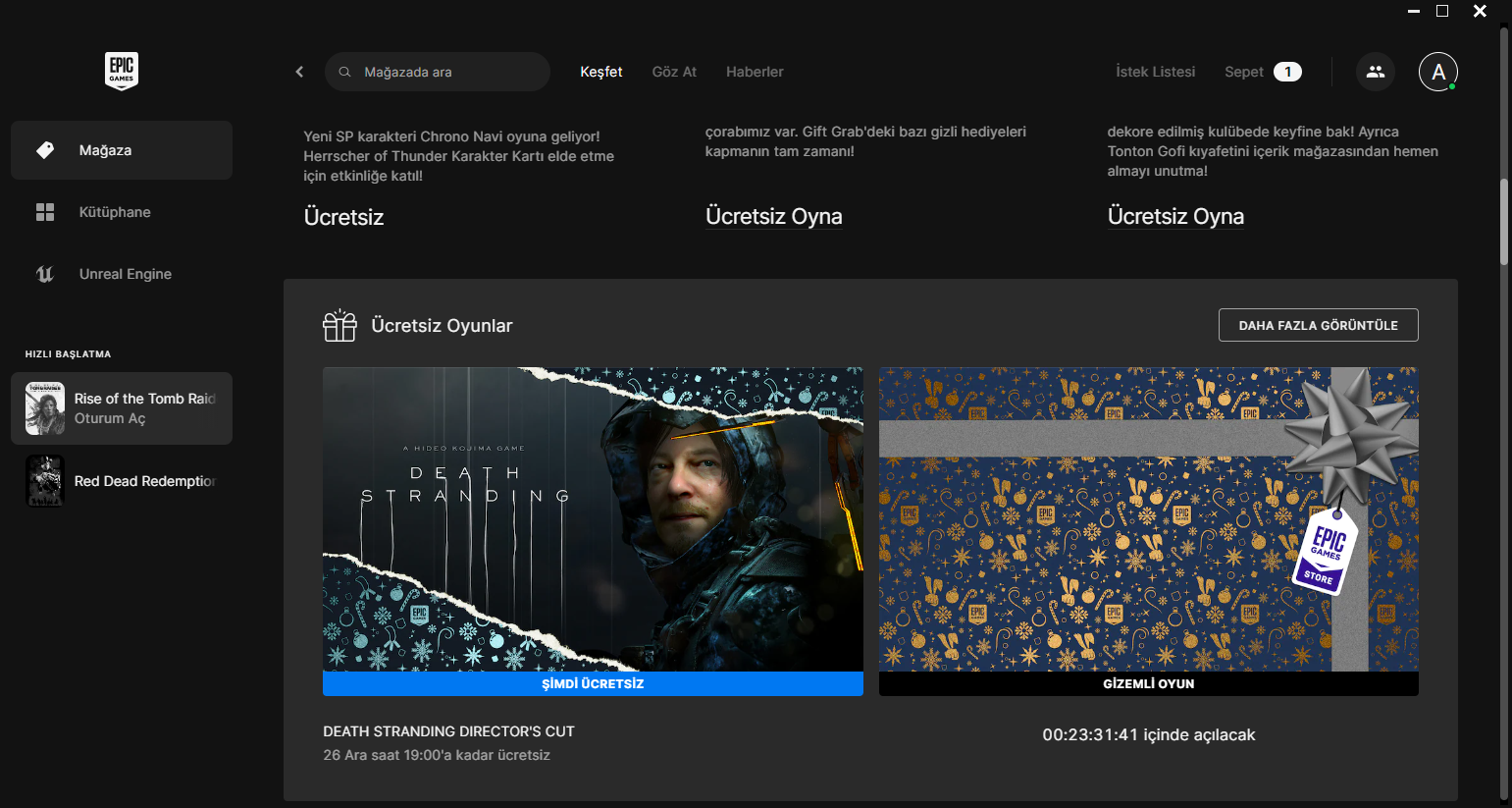Open the account profile avatar
The height and width of the screenshot is (808, 1512).
point(1438,72)
